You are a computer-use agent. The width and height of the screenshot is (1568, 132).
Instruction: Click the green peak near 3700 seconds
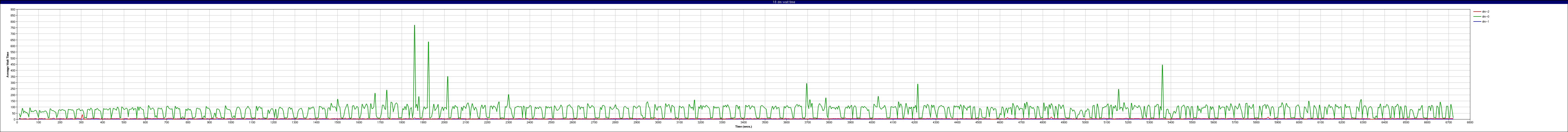806,84
